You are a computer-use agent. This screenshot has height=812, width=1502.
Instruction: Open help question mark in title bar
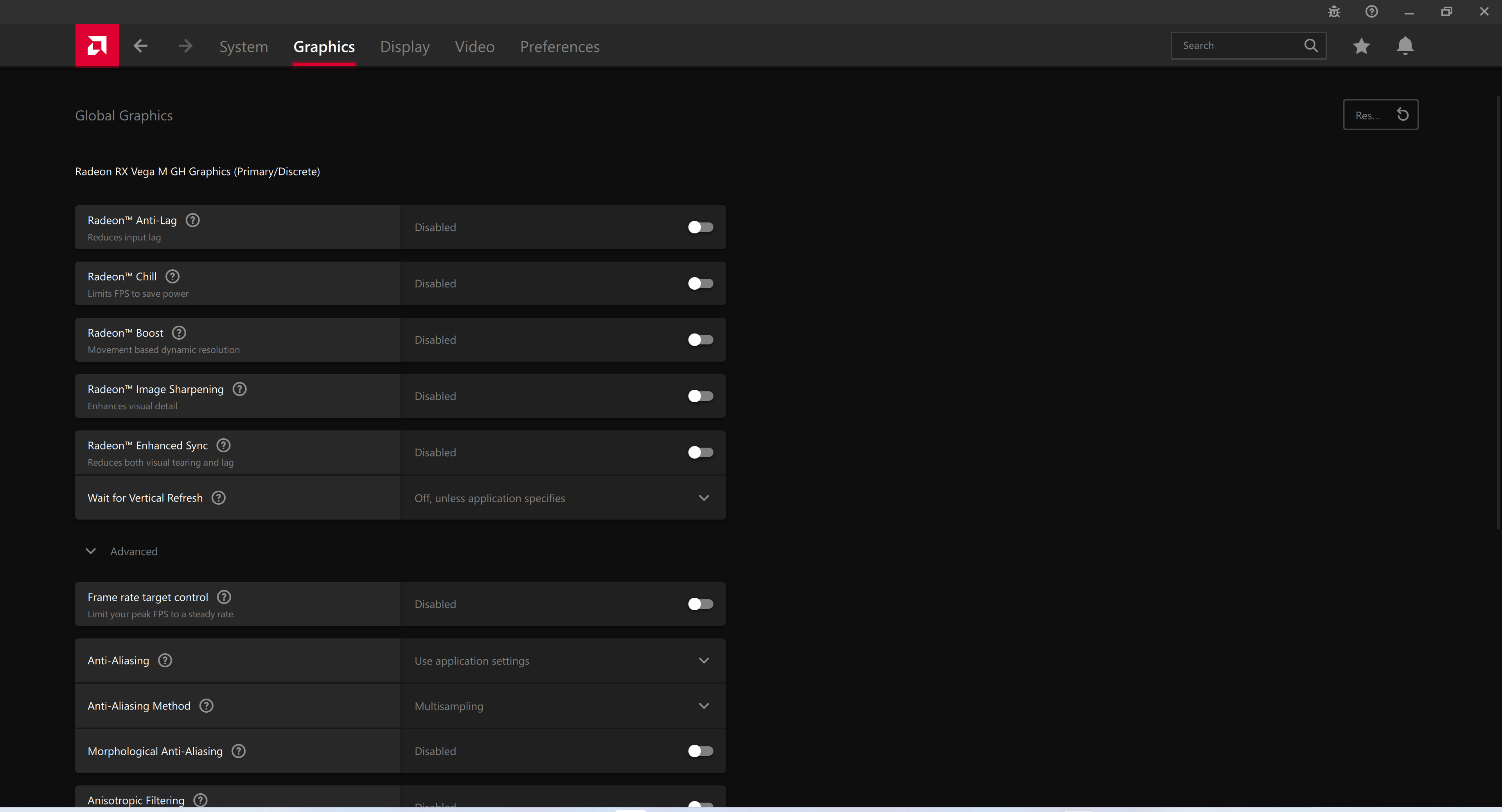click(1371, 12)
